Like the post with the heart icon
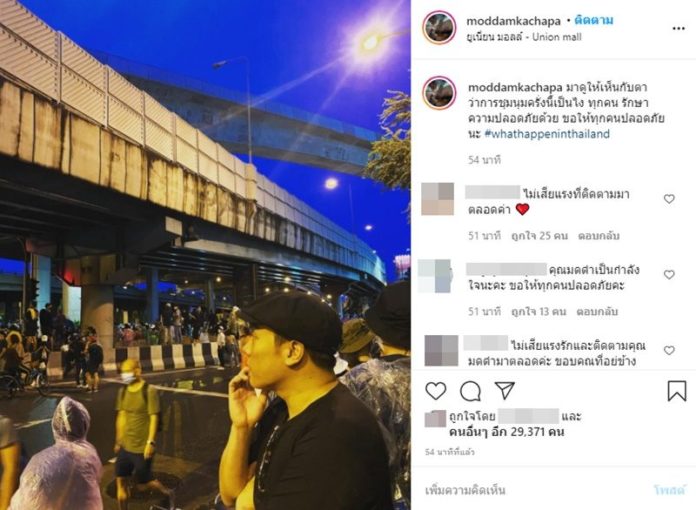The height and width of the screenshot is (510, 696). coord(435,391)
